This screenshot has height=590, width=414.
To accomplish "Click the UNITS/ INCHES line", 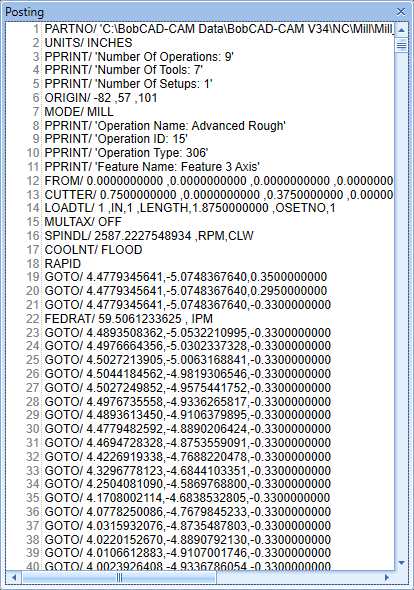I will point(88,43).
